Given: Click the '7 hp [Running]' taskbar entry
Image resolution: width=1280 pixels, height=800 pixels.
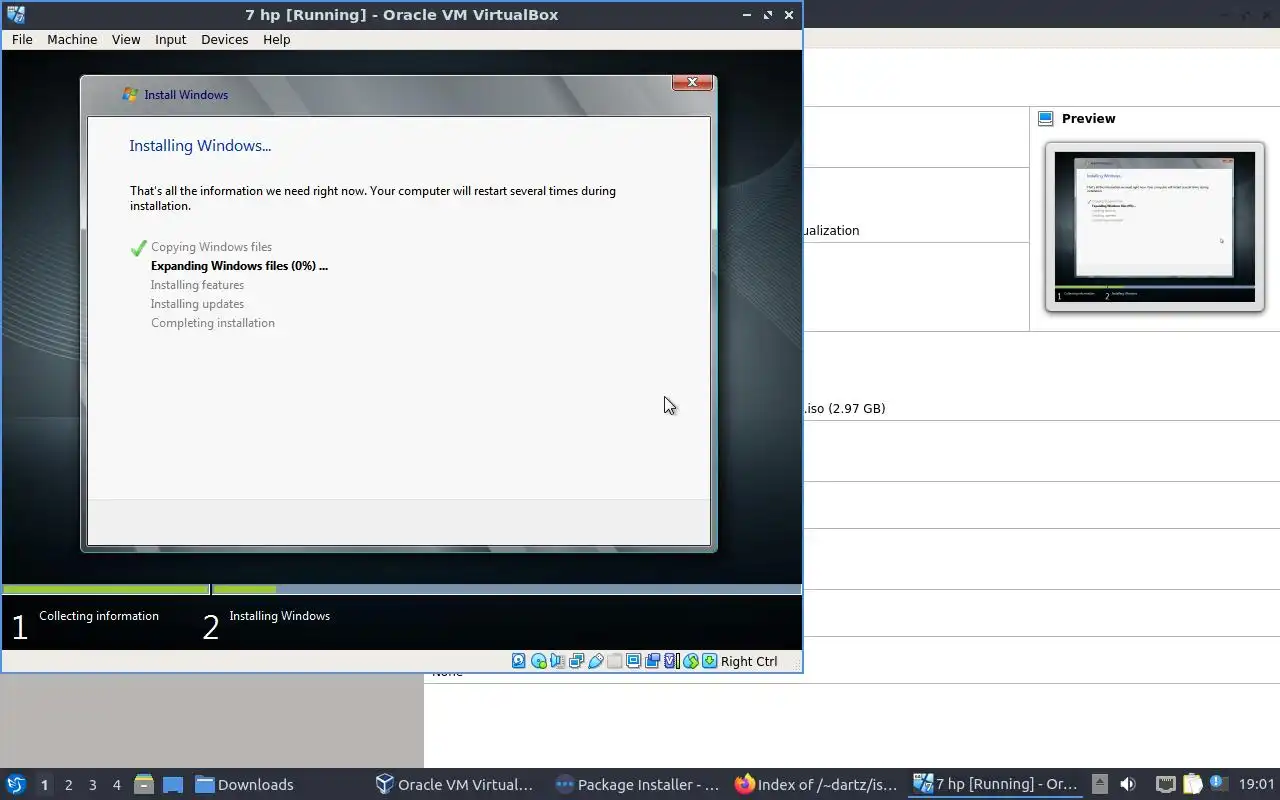Looking at the screenshot, I should pos(995,784).
